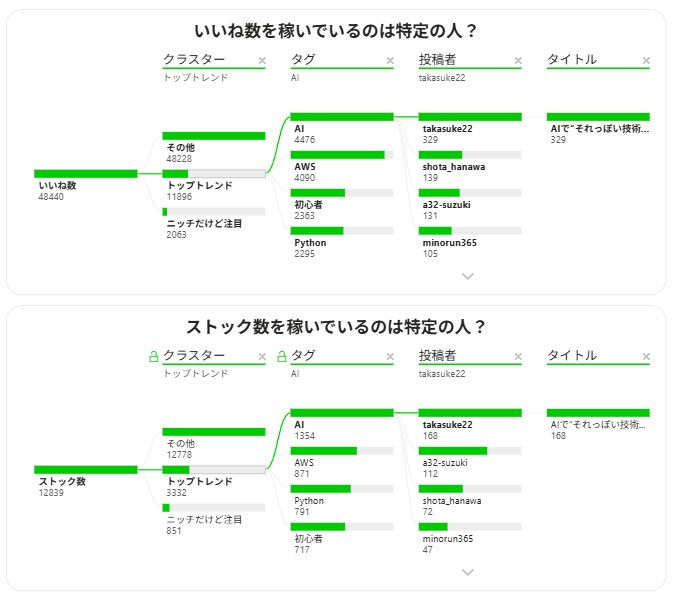Remove 投稿者 level in ストック数 tree
Image resolution: width=674 pixels, height=595 pixels.
pyautogui.click(x=518, y=357)
